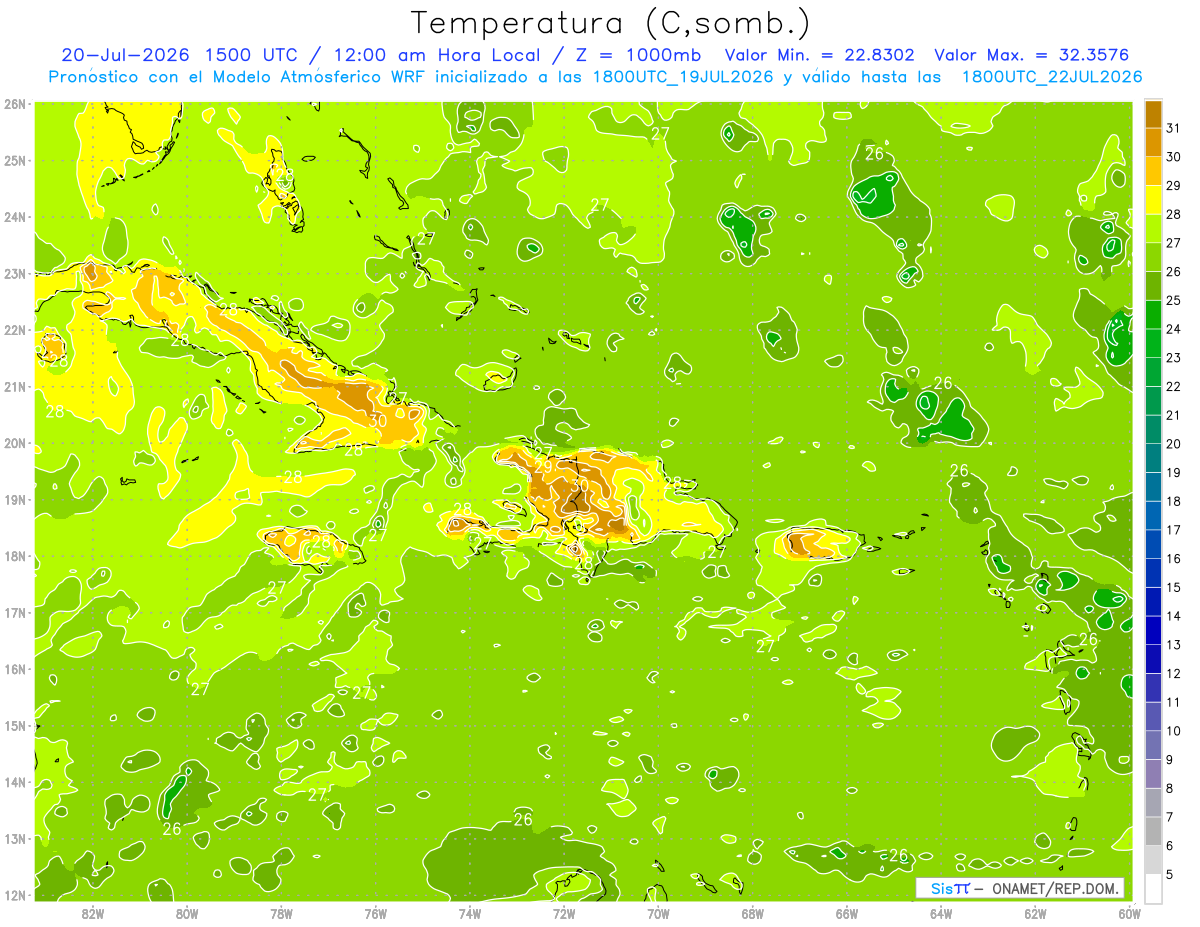Click longitude axis label "78W"
This screenshot has width=1200, height=927.
point(281,913)
